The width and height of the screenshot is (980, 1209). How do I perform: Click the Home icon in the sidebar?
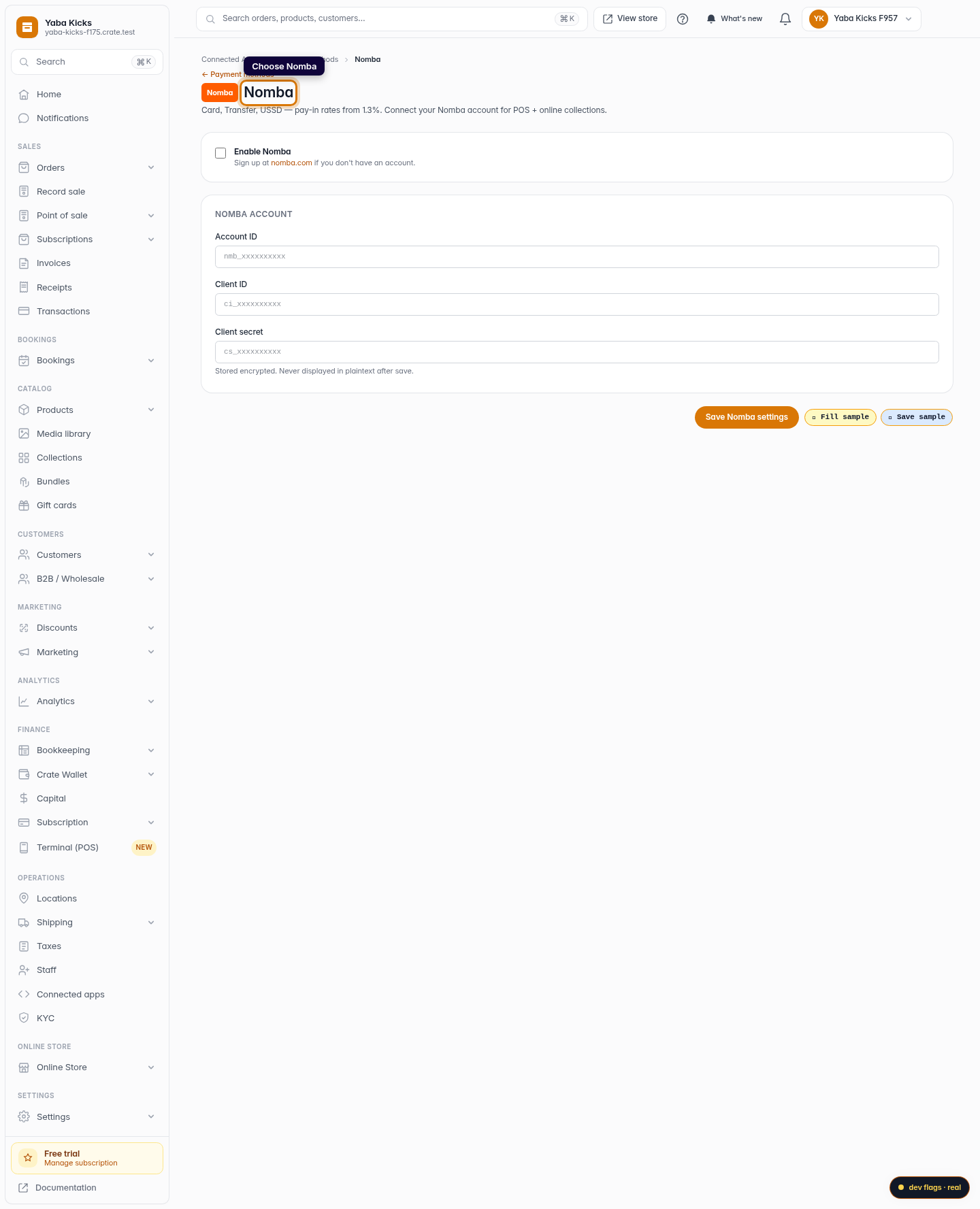24,95
